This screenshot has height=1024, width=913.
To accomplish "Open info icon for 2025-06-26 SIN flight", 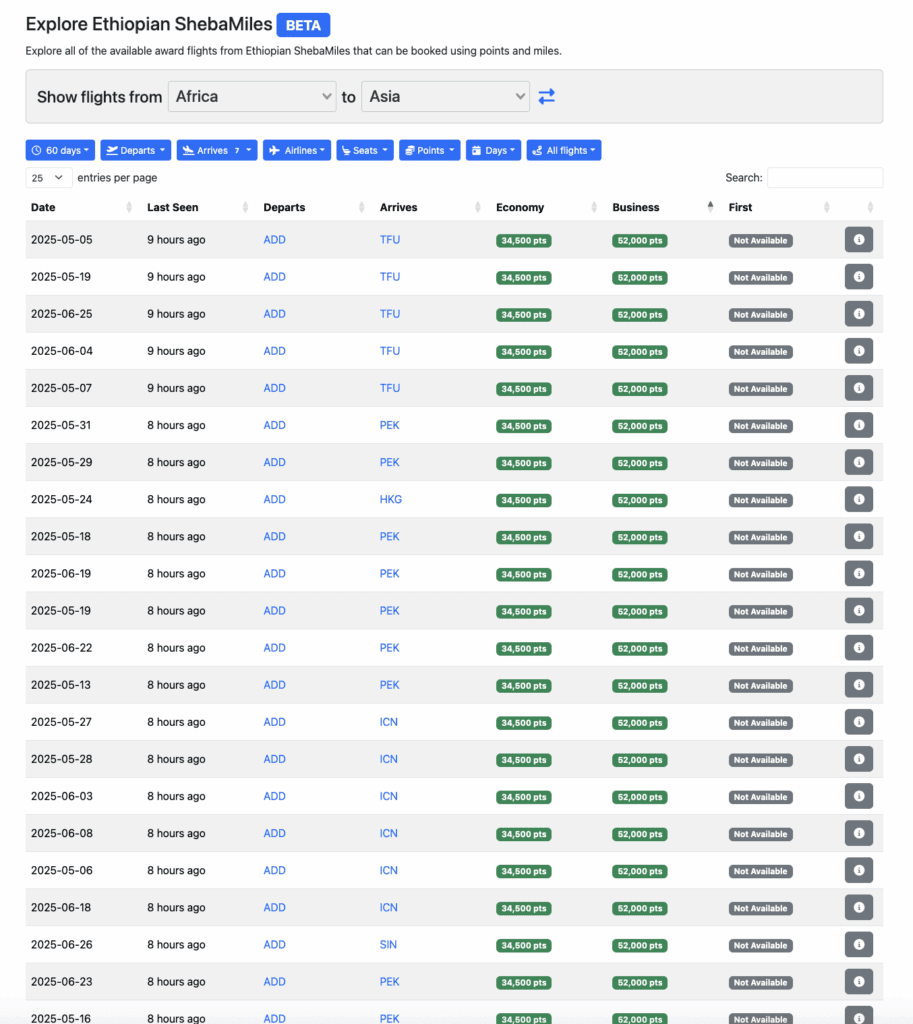I will [x=858, y=944].
